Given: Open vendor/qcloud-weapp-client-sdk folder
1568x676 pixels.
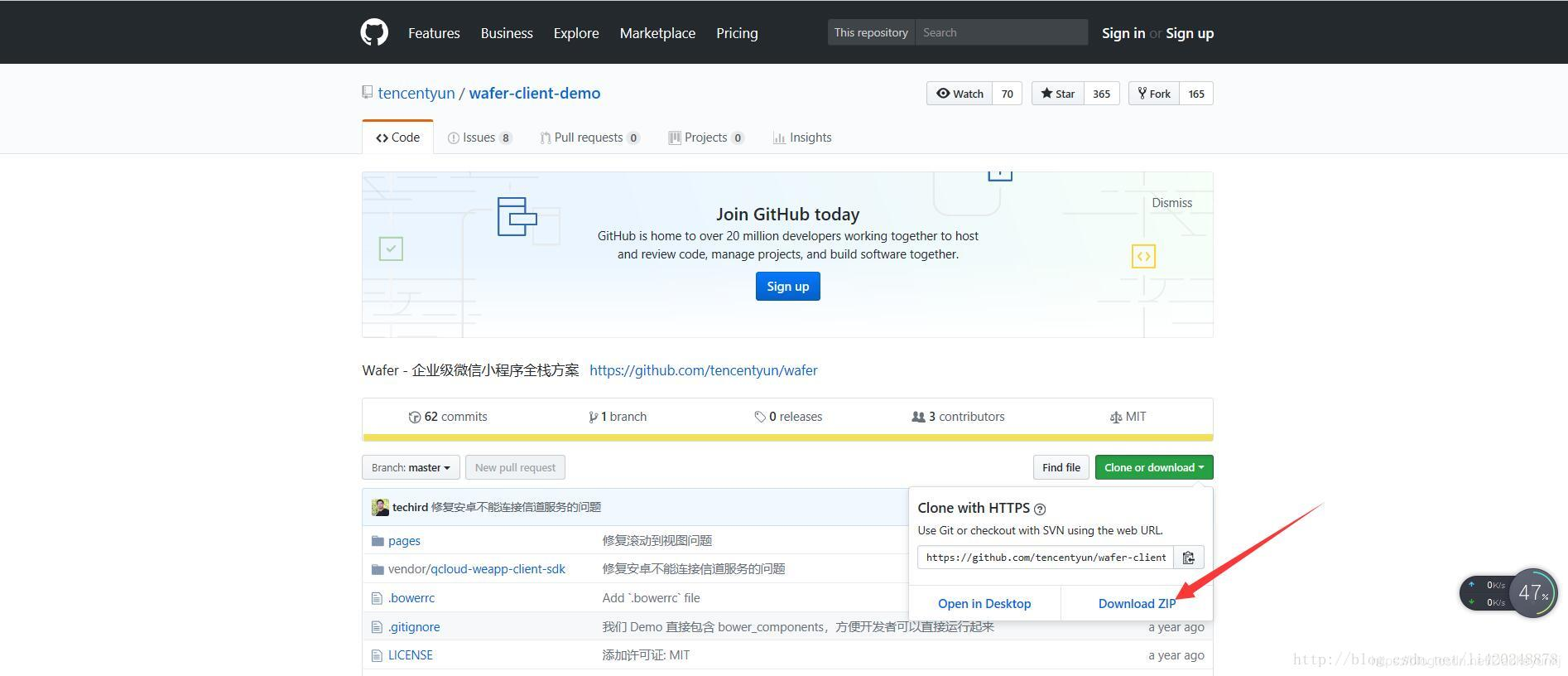Looking at the screenshot, I should point(477,569).
